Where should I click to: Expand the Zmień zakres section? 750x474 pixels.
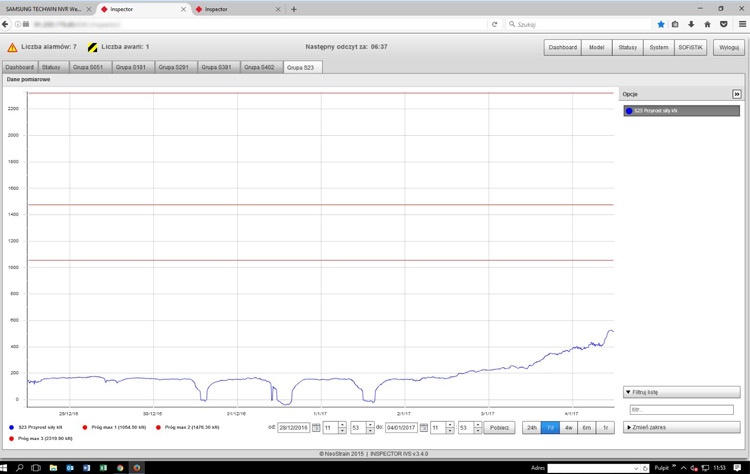coord(667,427)
